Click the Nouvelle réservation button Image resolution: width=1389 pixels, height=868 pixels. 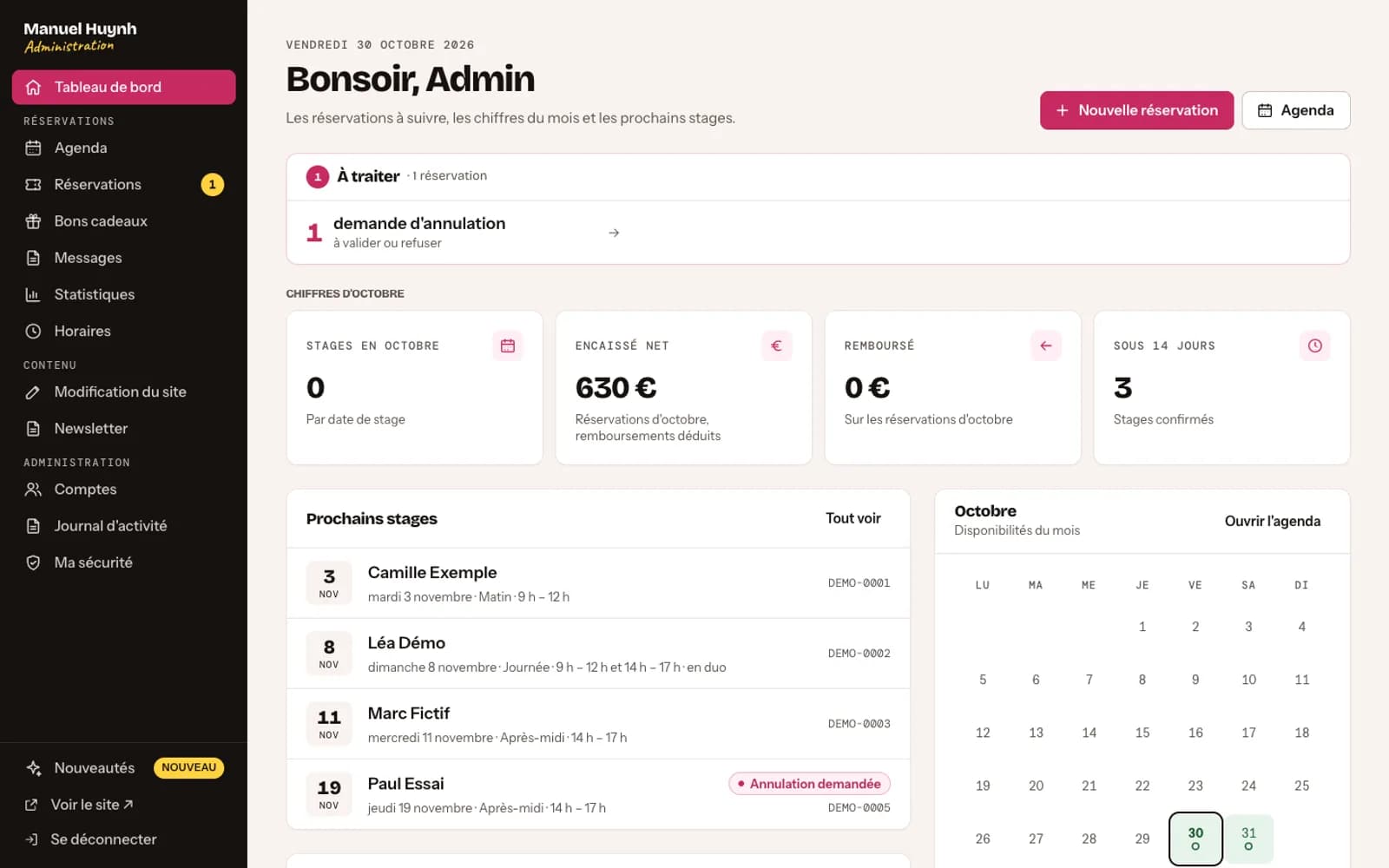tap(1136, 110)
